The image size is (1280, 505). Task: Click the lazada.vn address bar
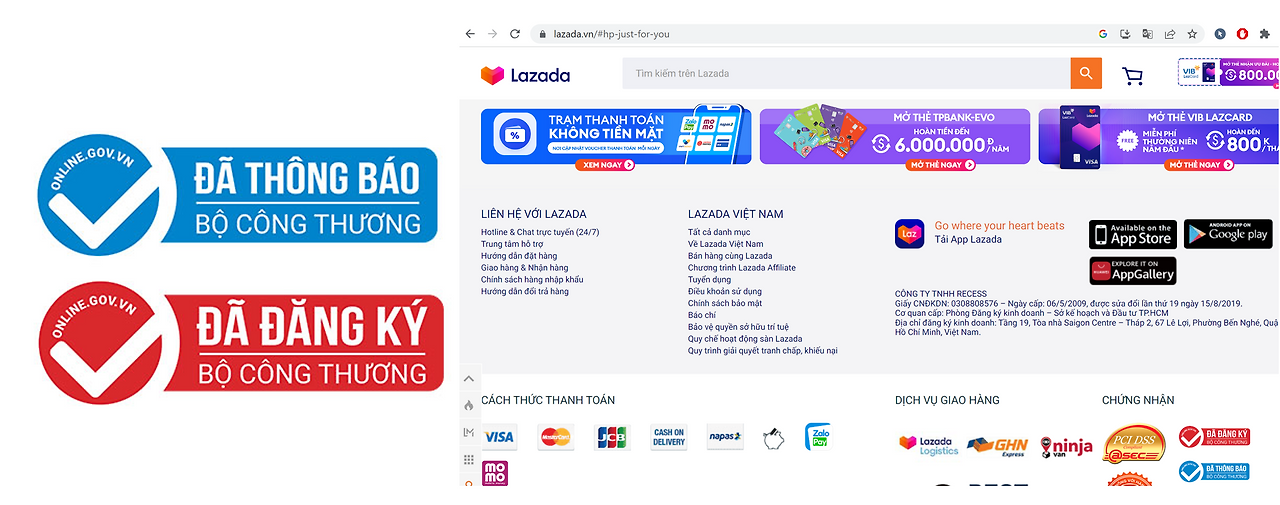[812, 34]
